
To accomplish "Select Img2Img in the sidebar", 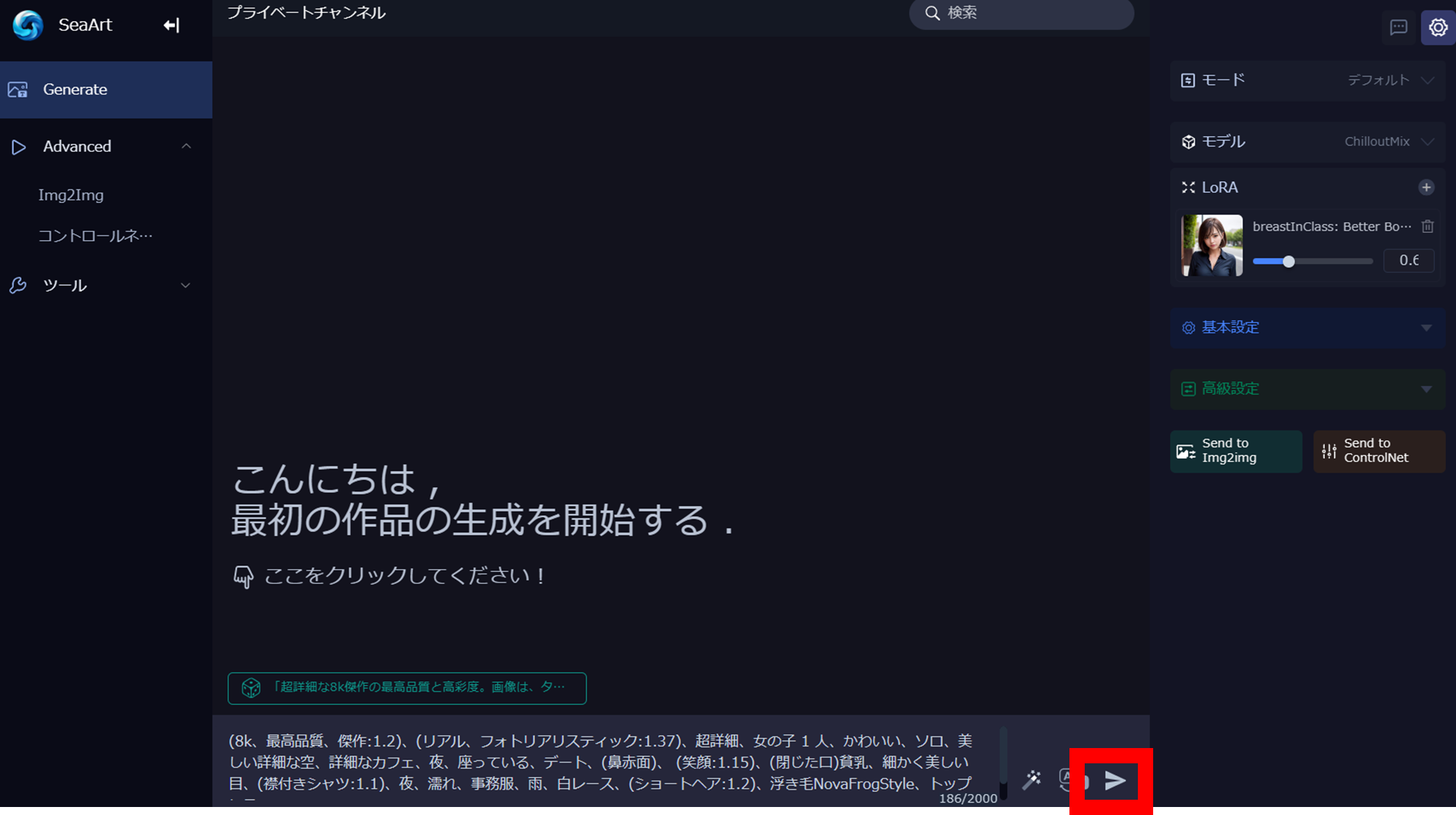I will [71, 195].
